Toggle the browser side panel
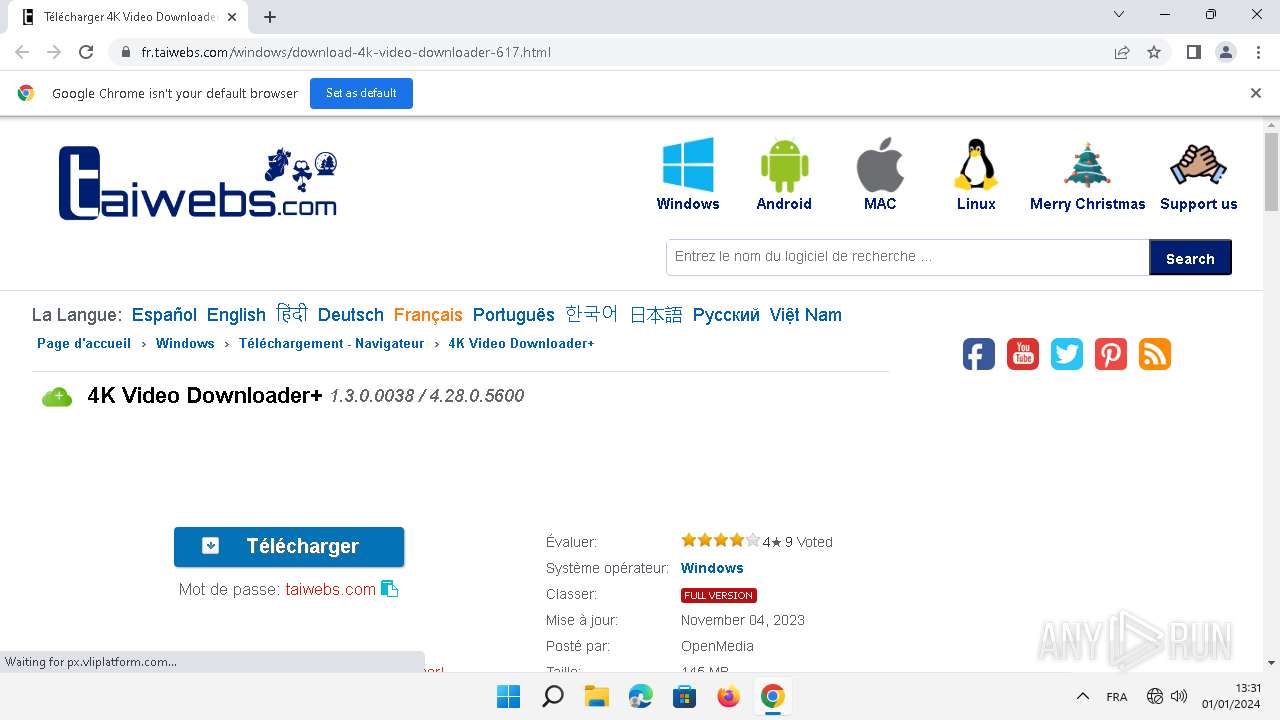Image resolution: width=1280 pixels, height=720 pixels. (1193, 52)
